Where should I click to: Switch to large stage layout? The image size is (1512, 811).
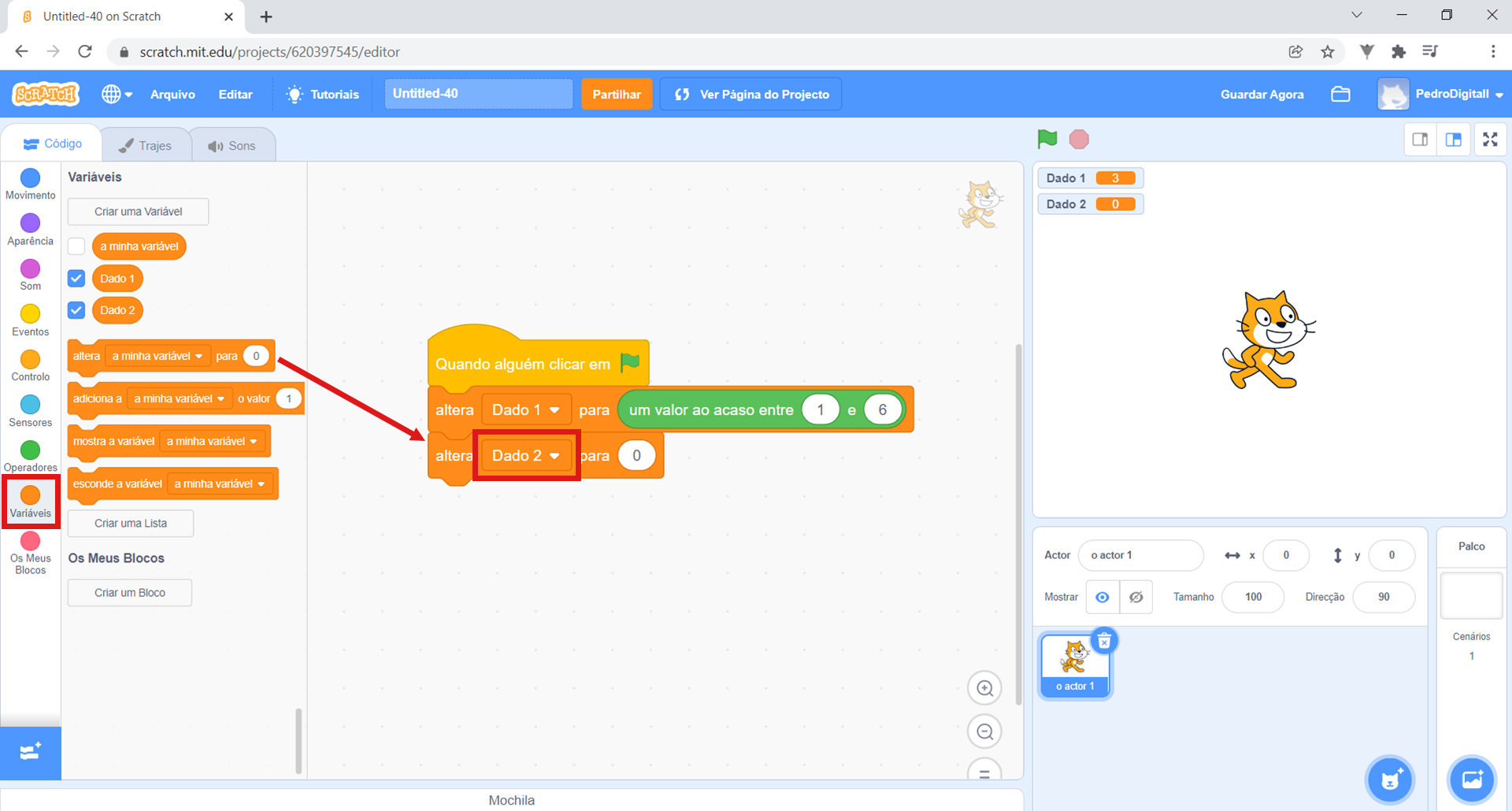(x=1454, y=139)
